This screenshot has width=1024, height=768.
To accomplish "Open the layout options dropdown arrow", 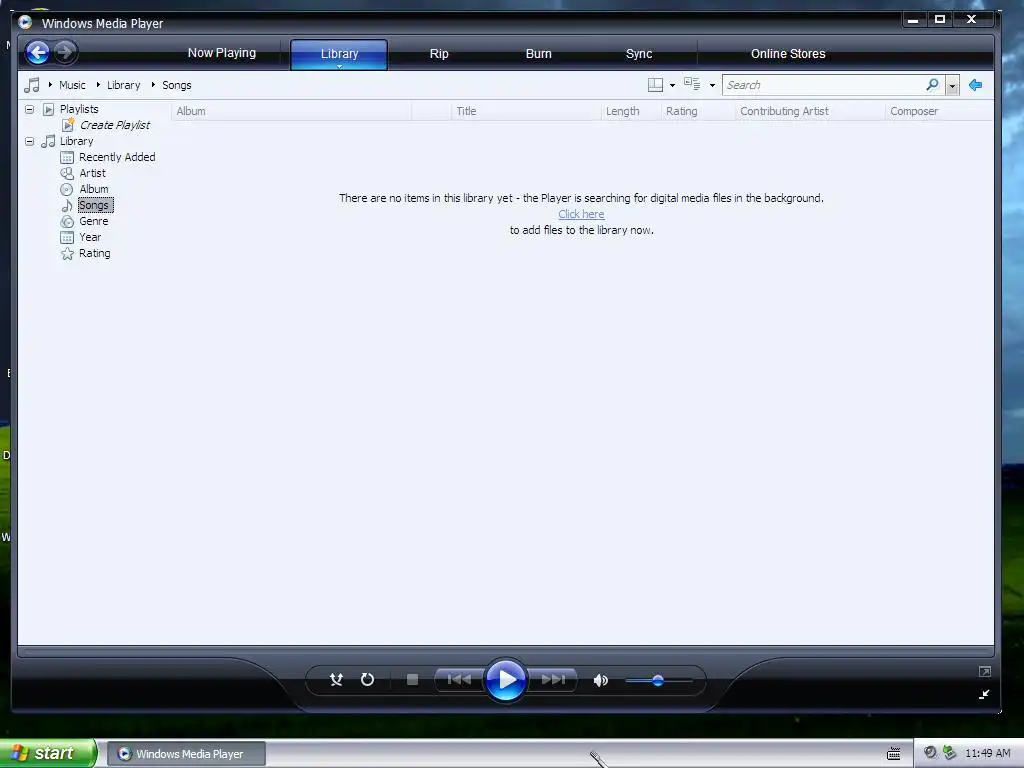I will (x=673, y=86).
